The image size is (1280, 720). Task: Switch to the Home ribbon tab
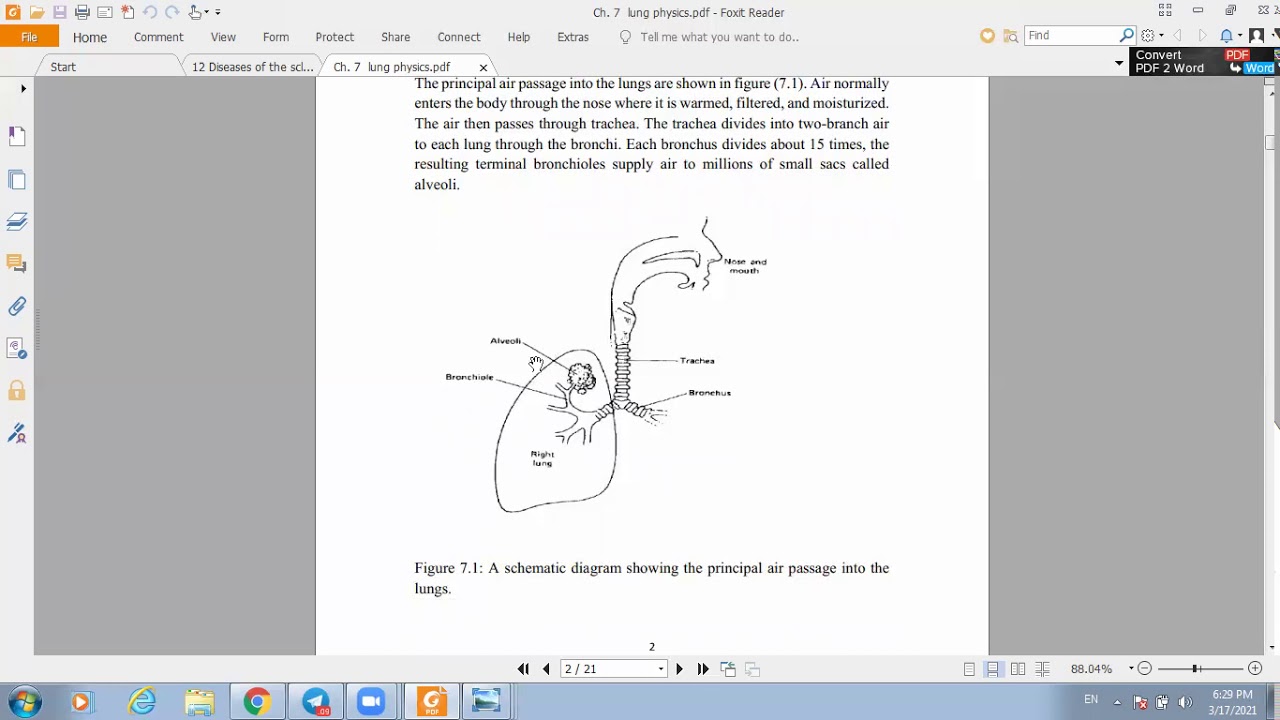(89, 37)
